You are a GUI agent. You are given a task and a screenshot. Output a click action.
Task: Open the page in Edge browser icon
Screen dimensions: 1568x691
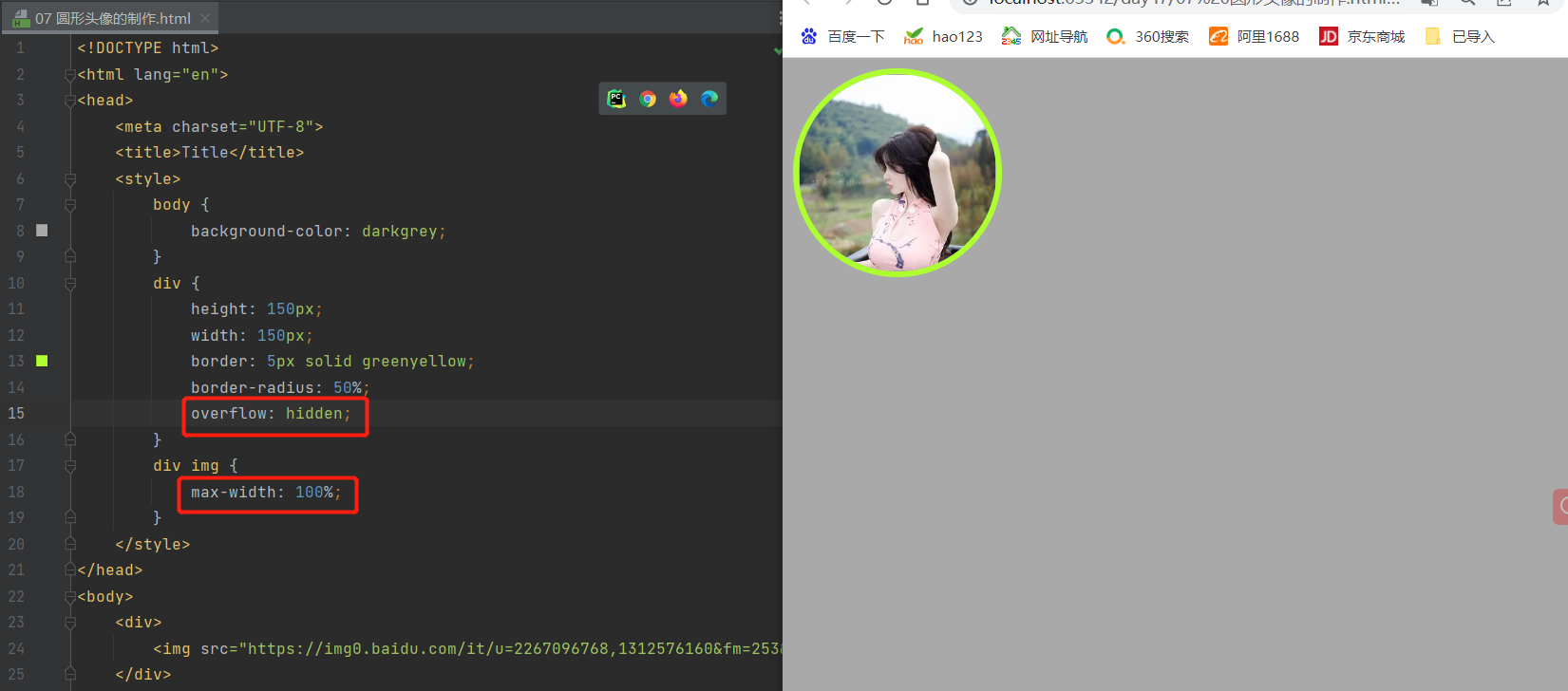[x=709, y=99]
